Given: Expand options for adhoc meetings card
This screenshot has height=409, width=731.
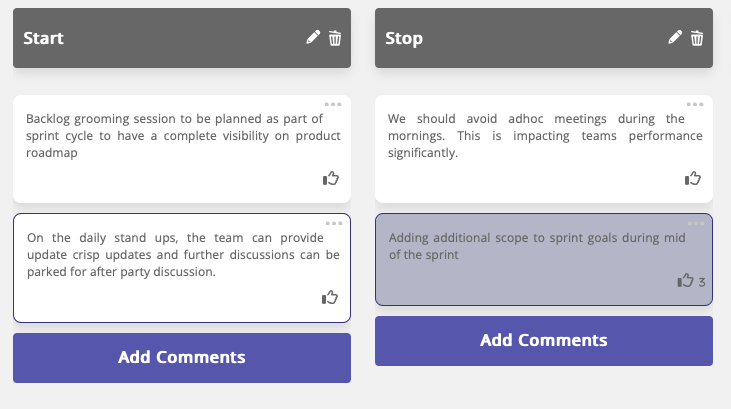Looking at the screenshot, I should [695, 104].
